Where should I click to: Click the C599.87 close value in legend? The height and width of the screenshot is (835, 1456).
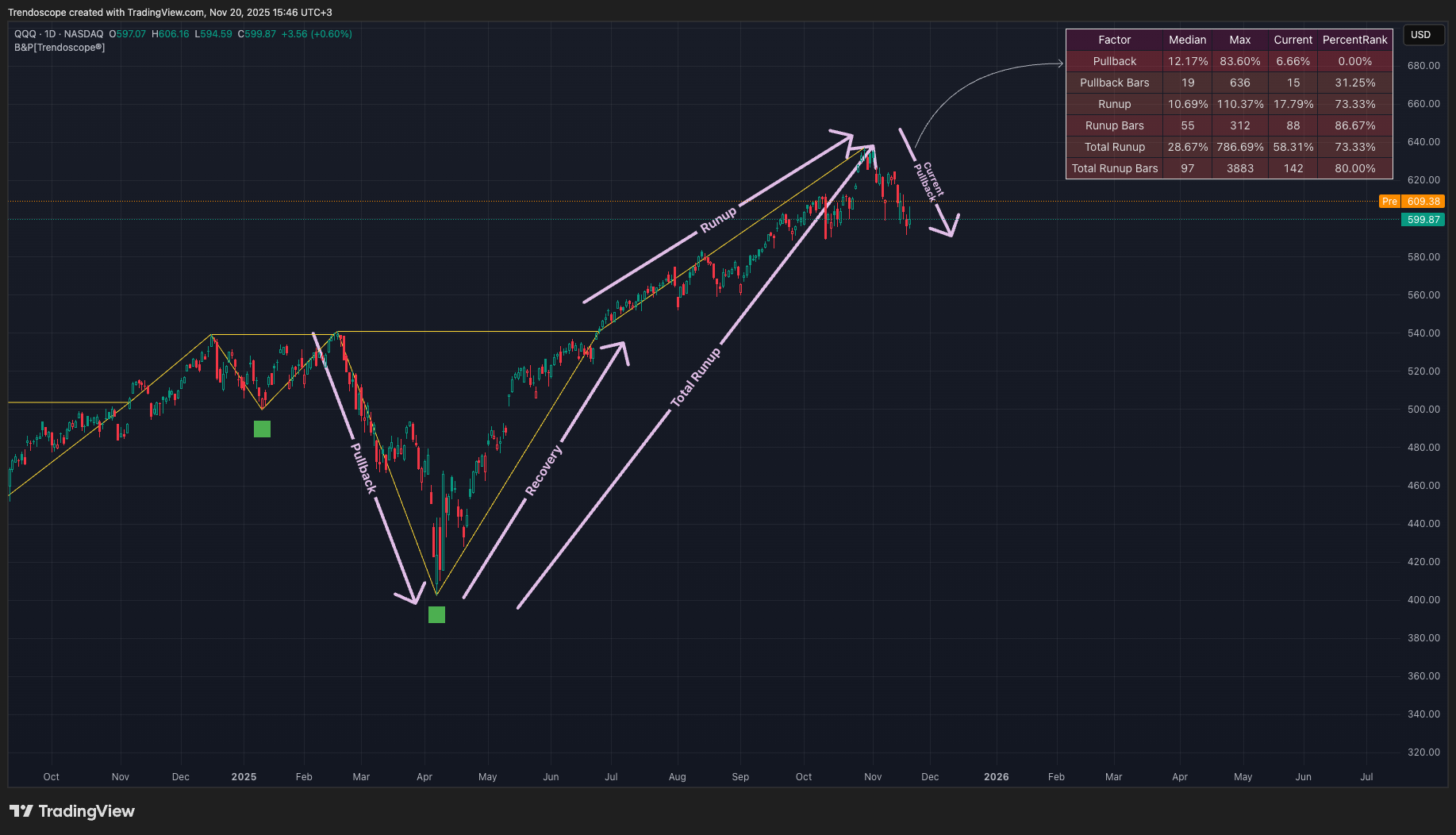click(257, 34)
